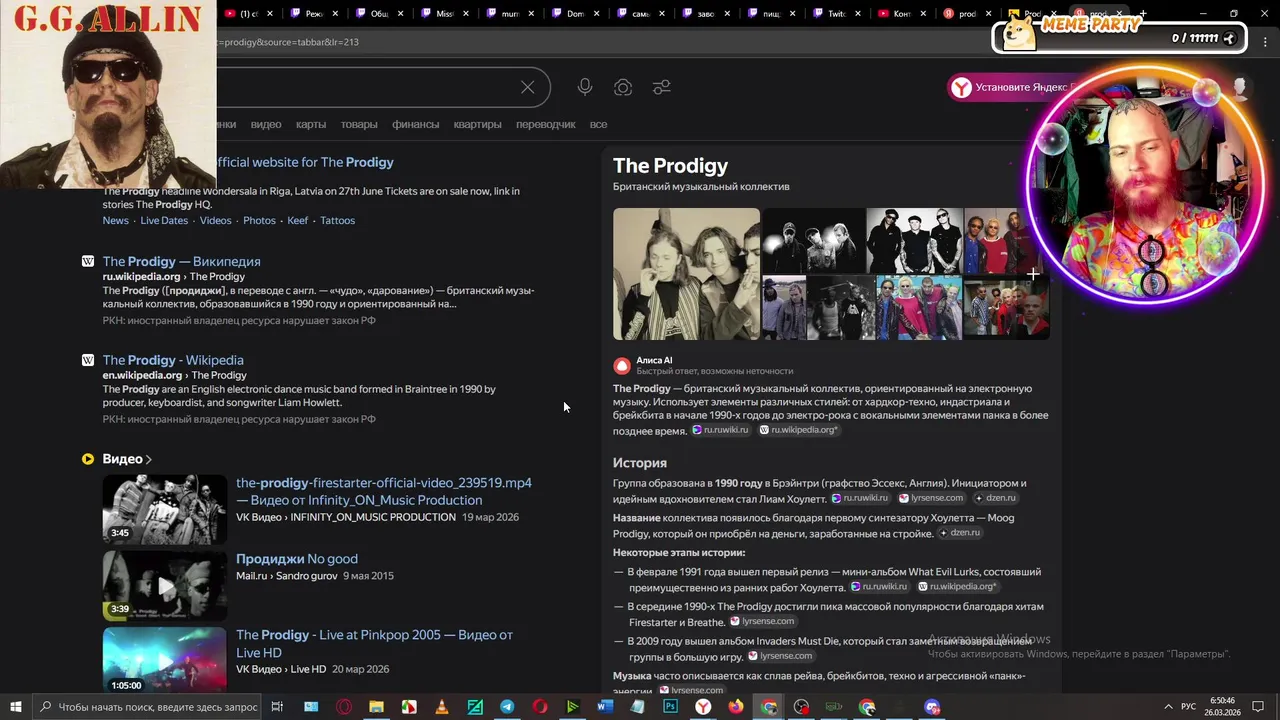1280x720 pixels.
Task: Open File Explorer from the taskbar
Action: coord(376,707)
